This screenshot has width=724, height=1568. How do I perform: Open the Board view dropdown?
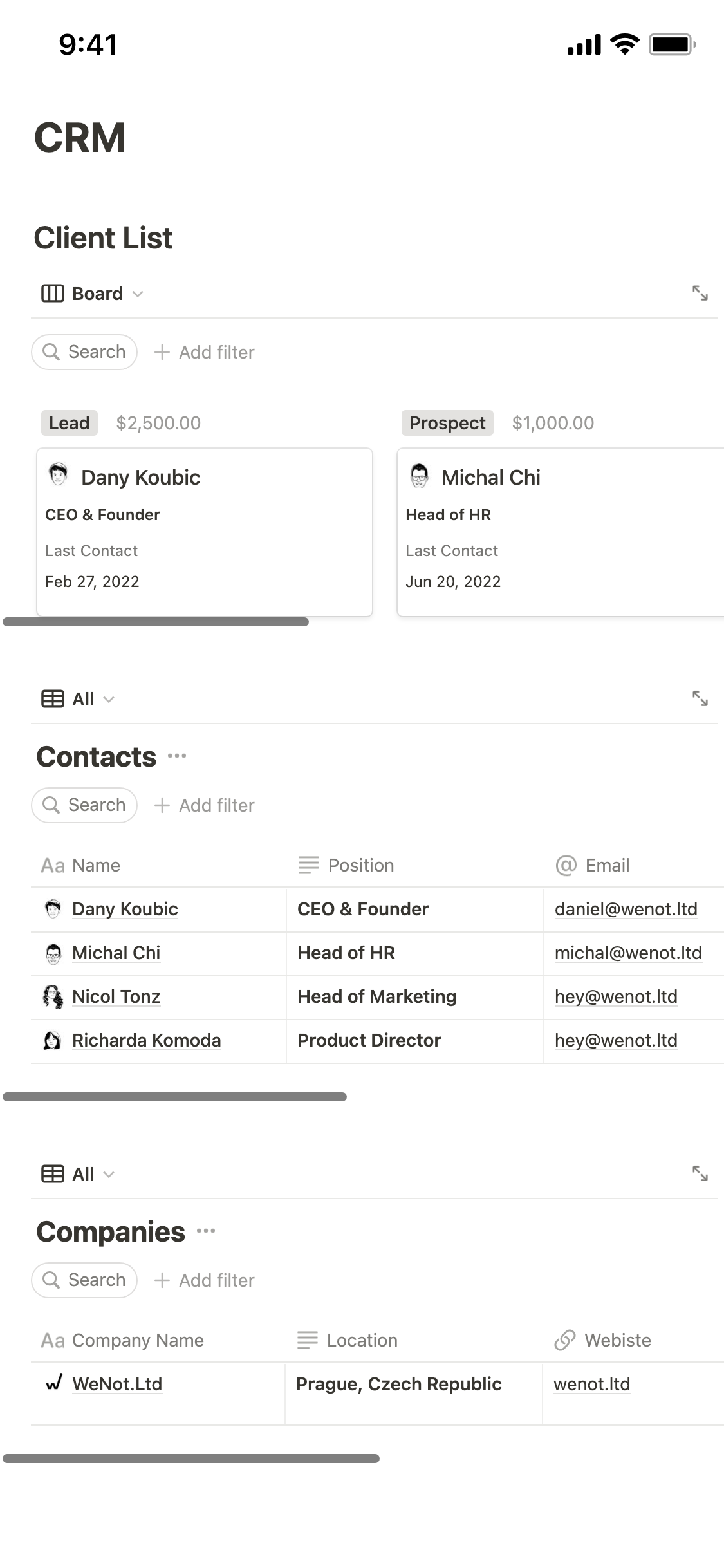tap(92, 294)
